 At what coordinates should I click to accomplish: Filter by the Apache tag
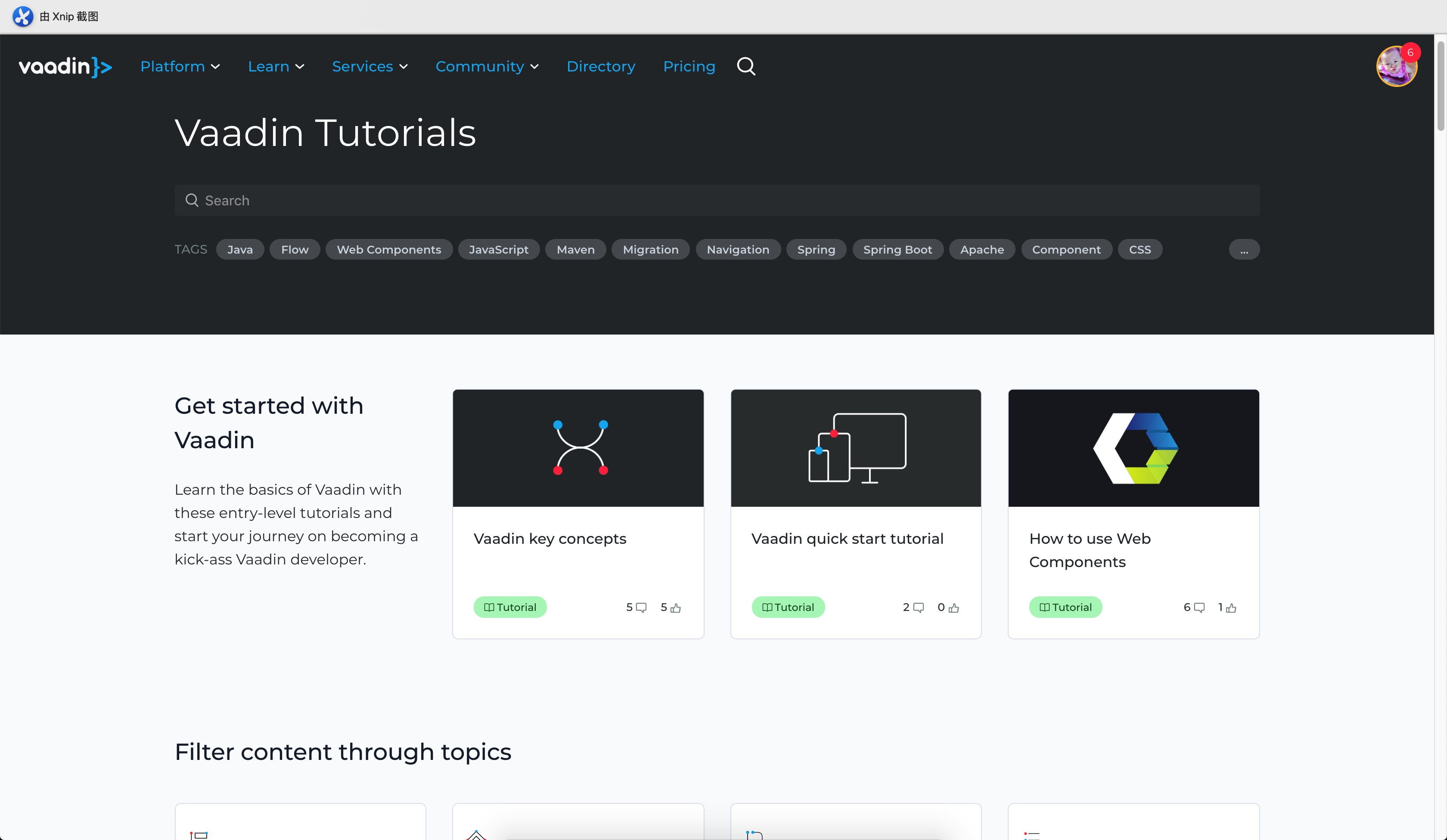(x=982, y=249)
